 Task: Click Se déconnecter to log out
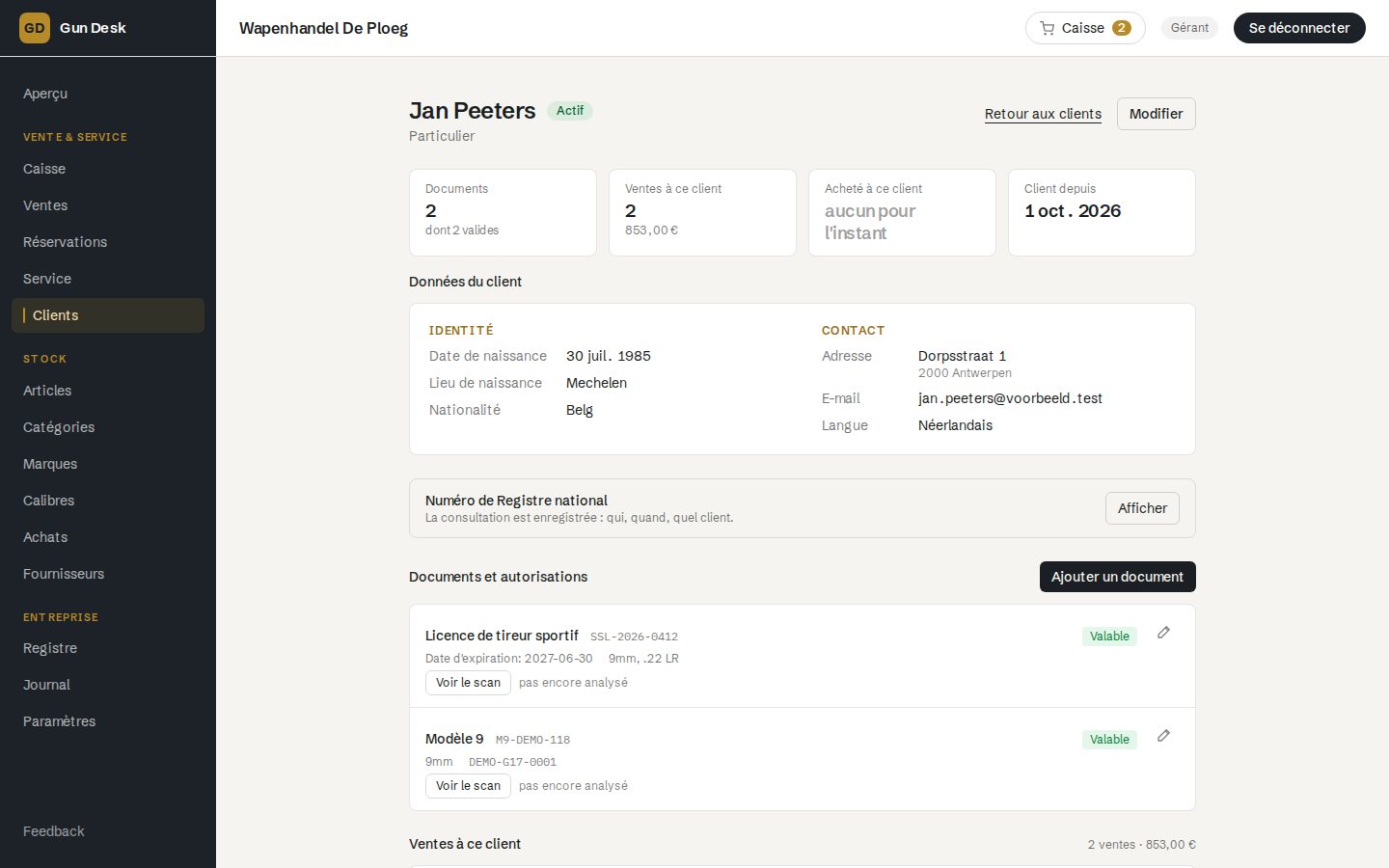point(1299,28)
